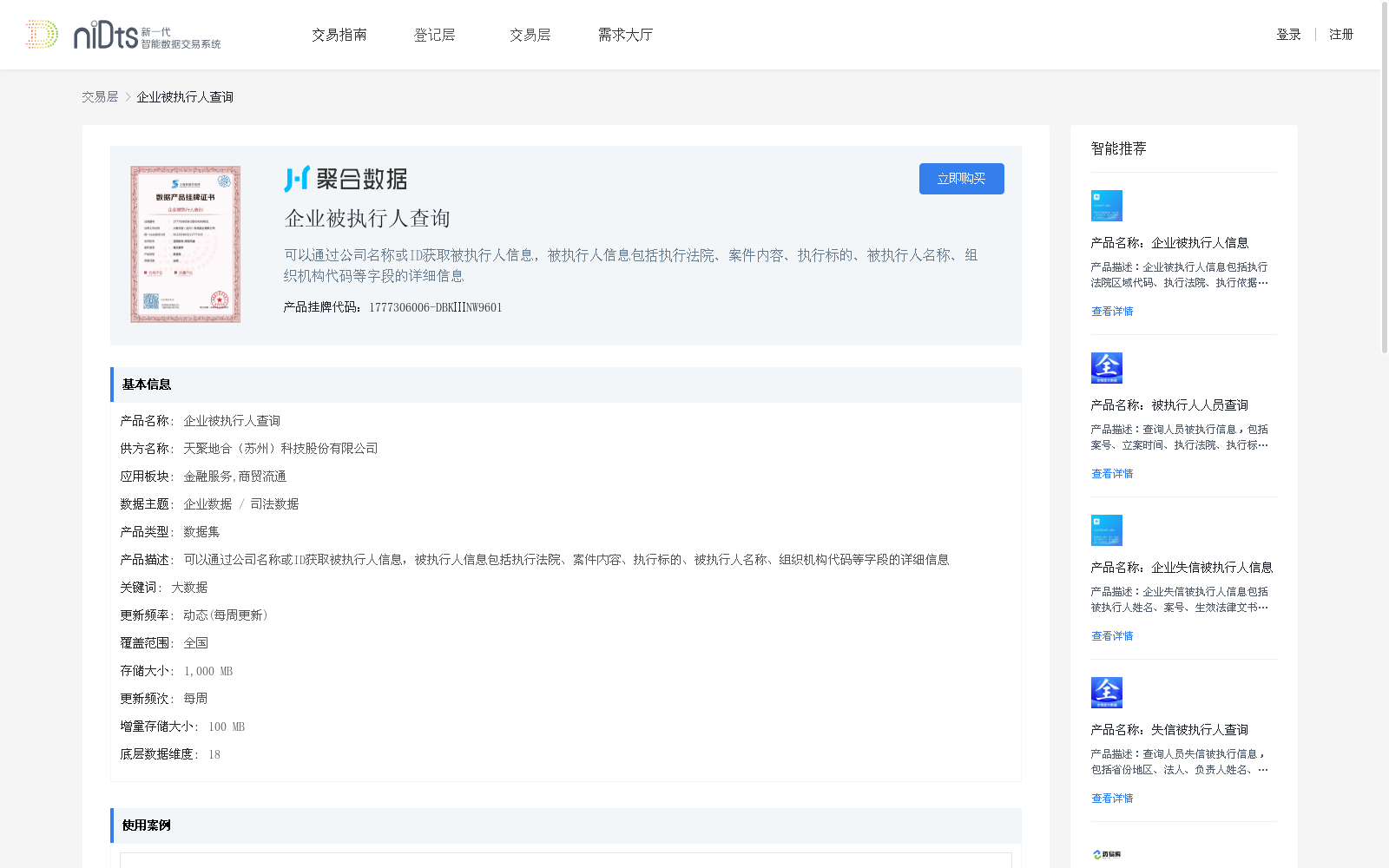This screenshot has height=868, width=1389.
Task: Click the page vertical scrollbar
Action: [1384, 178]
